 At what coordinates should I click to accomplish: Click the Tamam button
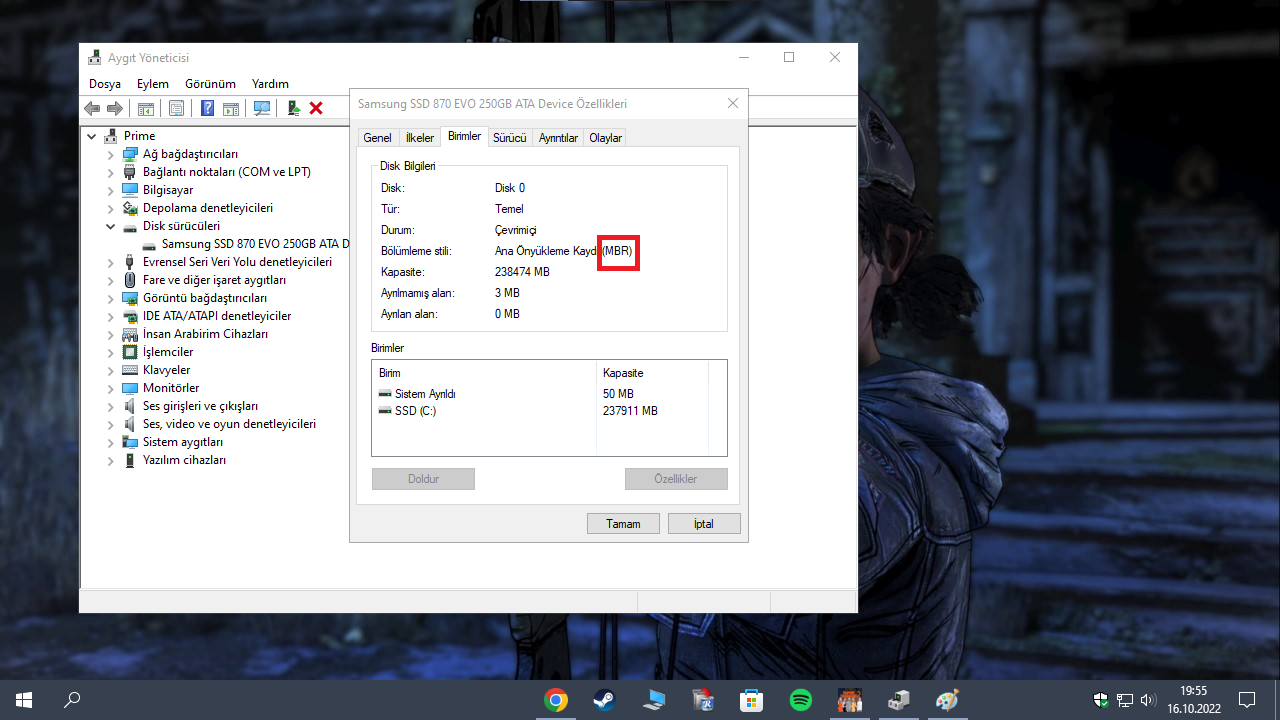click(623, 524)
